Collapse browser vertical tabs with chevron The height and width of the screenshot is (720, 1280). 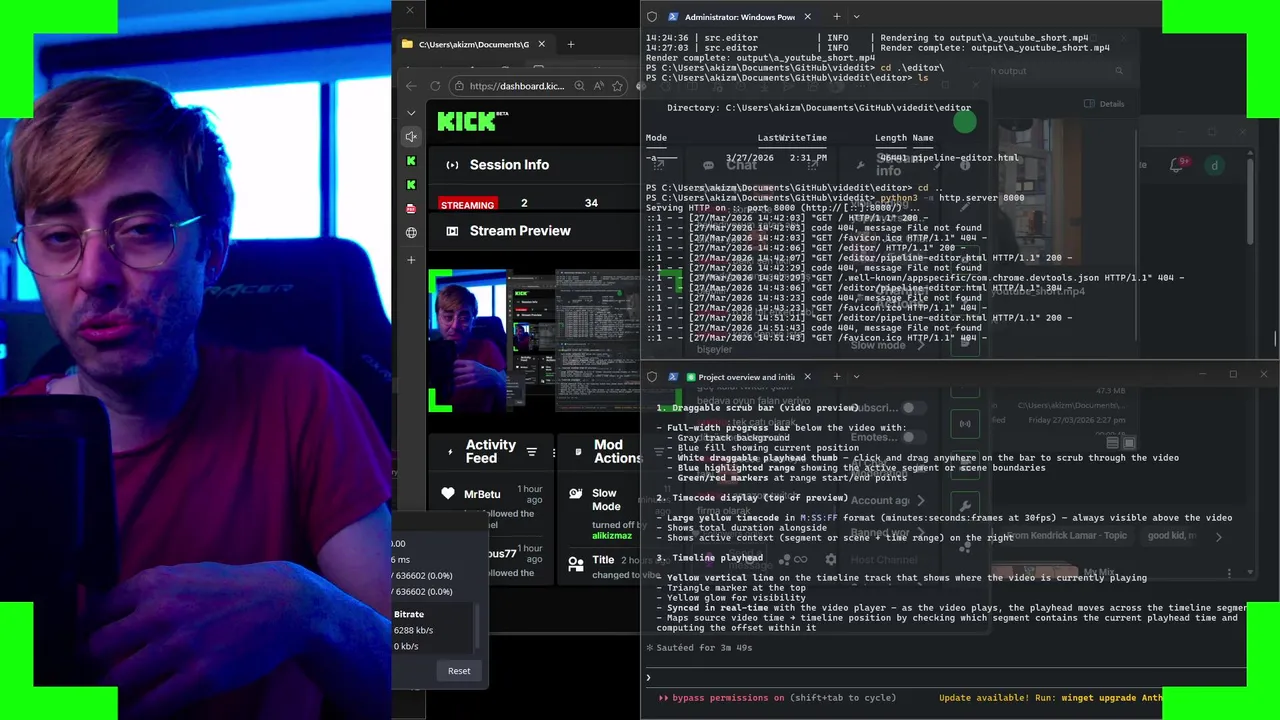(x=411, y=113)
